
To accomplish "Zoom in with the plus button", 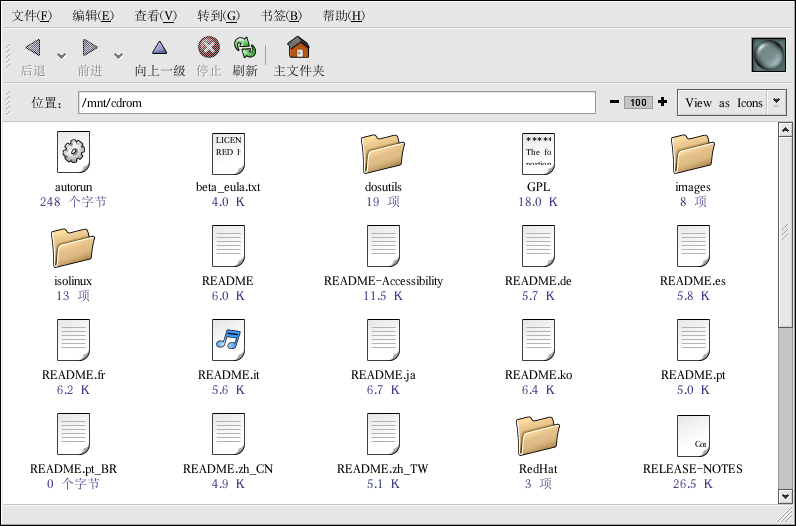I will tap(662, 103).
